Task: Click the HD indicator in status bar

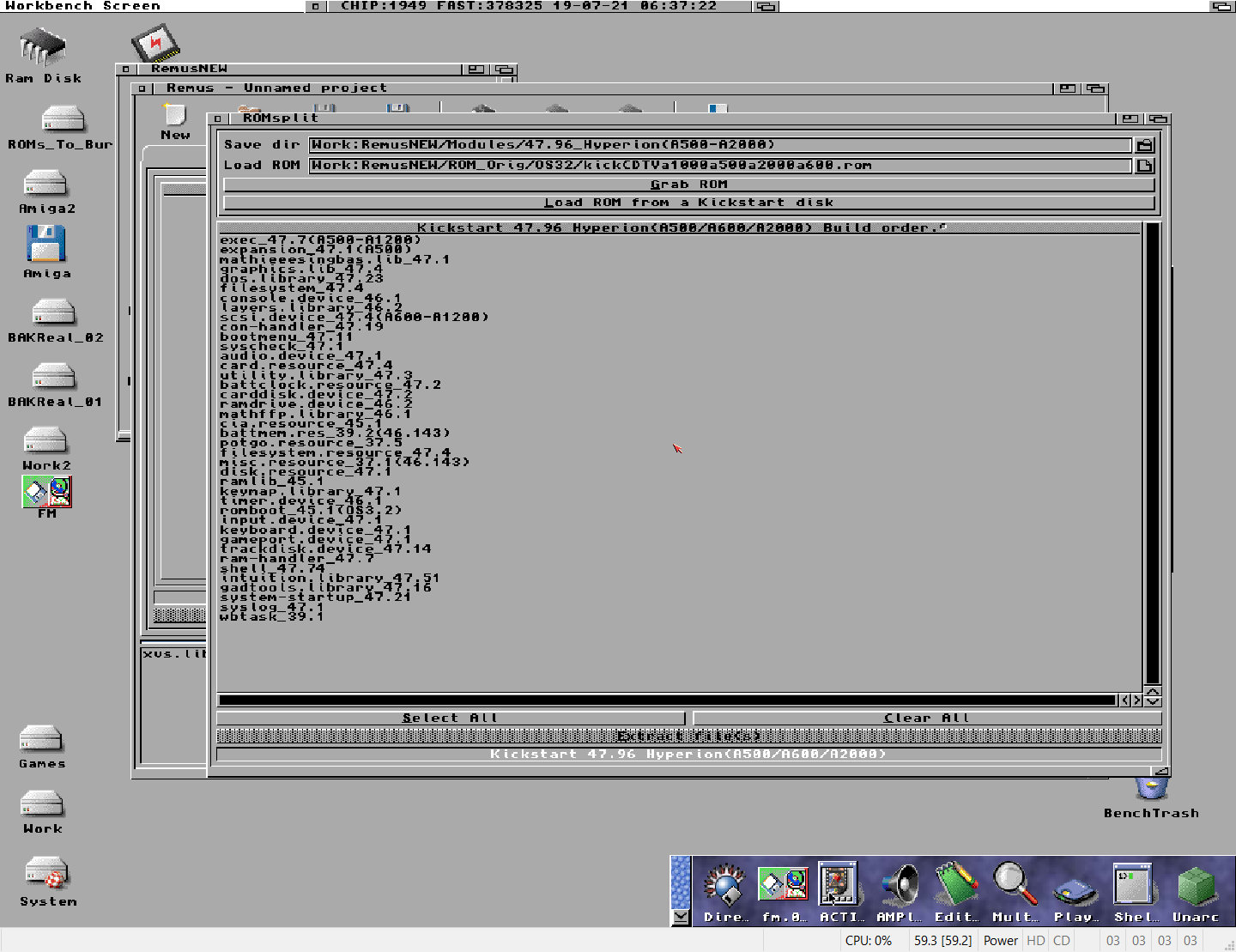Action: point(1036,941)
